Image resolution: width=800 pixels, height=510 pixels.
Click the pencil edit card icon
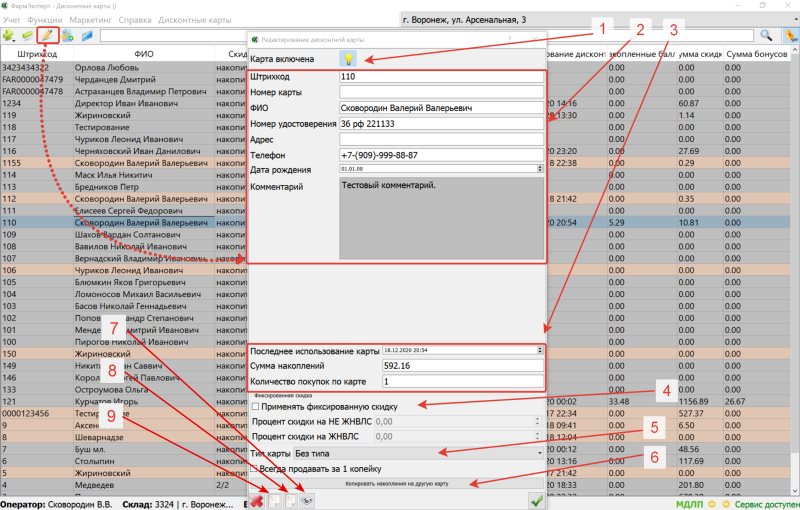coord(45,36)
